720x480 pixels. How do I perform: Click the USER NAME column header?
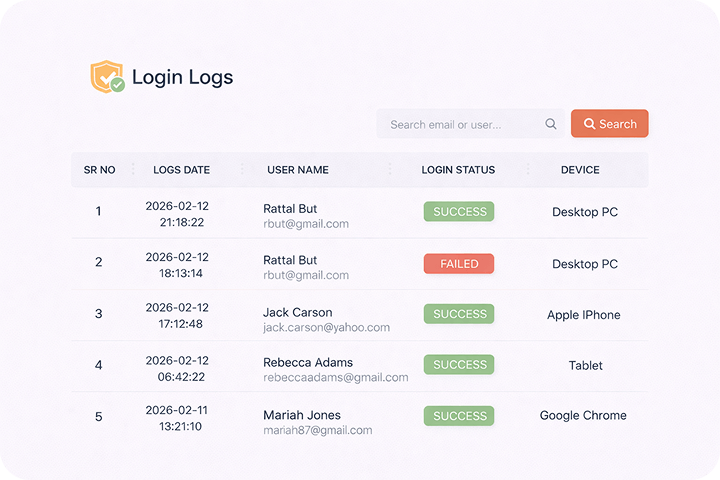(x=298, y=170)
